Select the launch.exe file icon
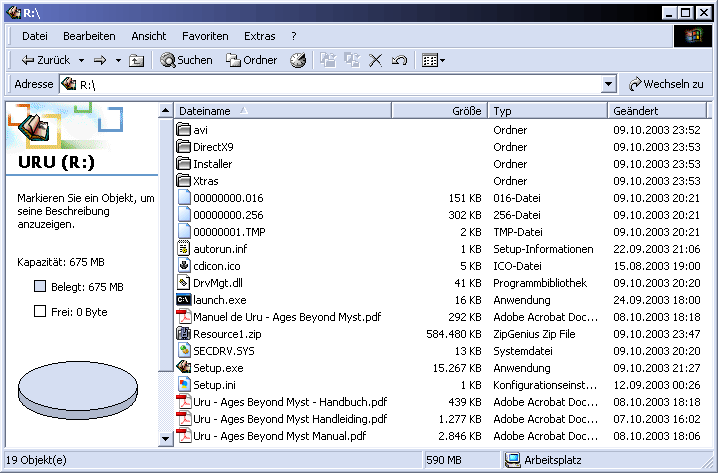 pos(184,300)
